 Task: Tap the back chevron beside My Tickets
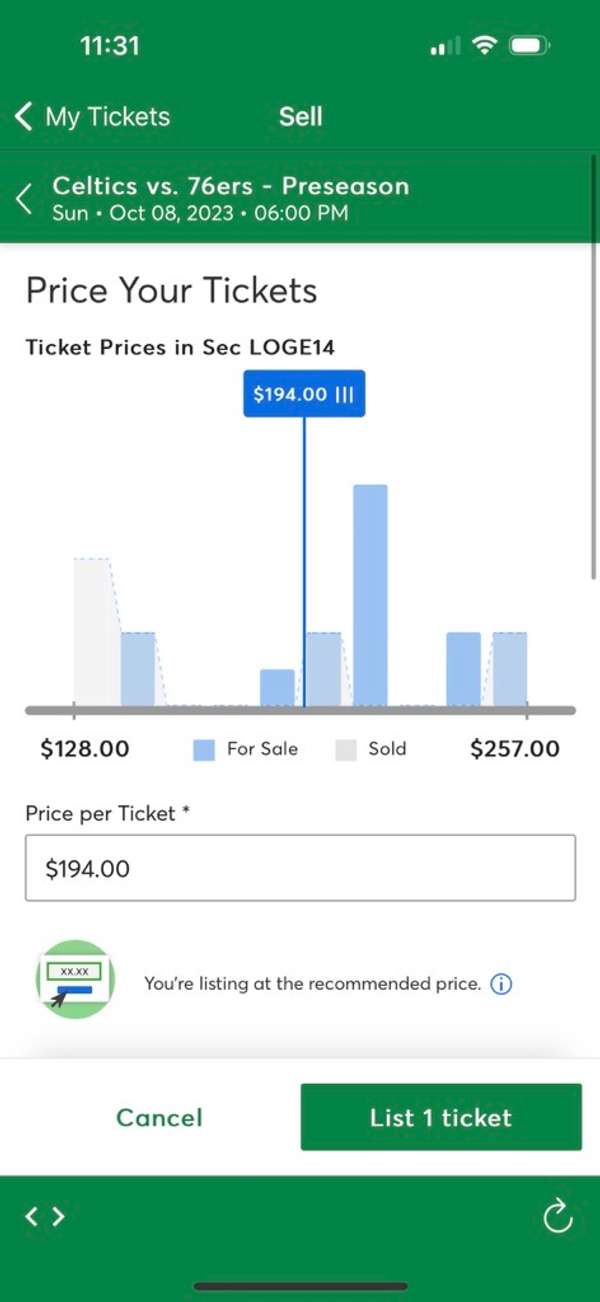coord(22,116)
